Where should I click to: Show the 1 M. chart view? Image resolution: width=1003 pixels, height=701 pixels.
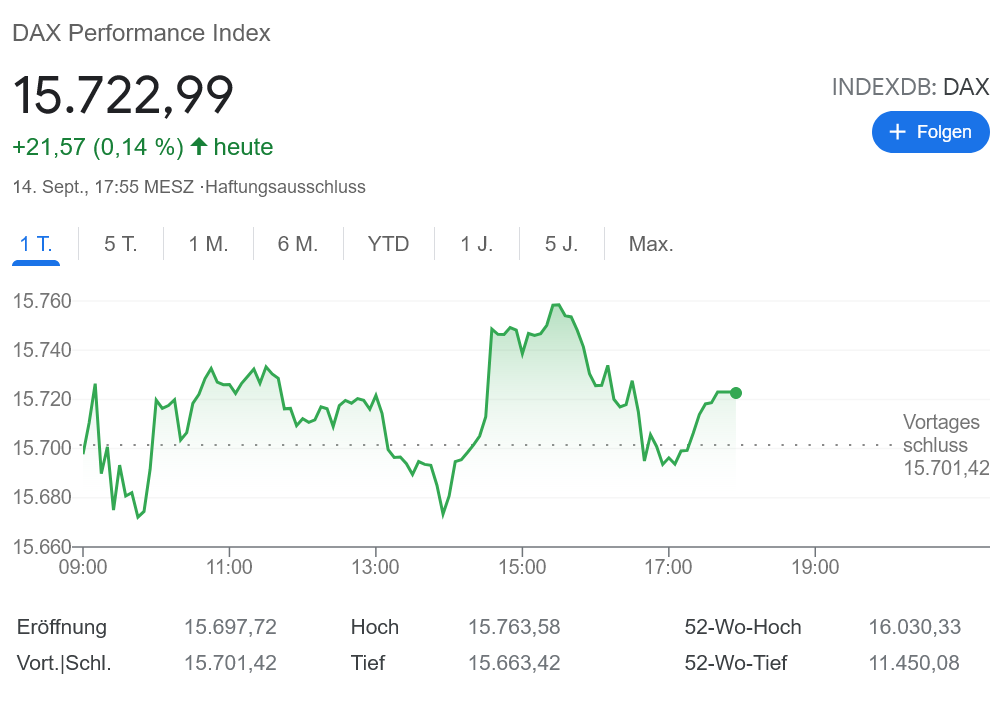coord(208,244)
